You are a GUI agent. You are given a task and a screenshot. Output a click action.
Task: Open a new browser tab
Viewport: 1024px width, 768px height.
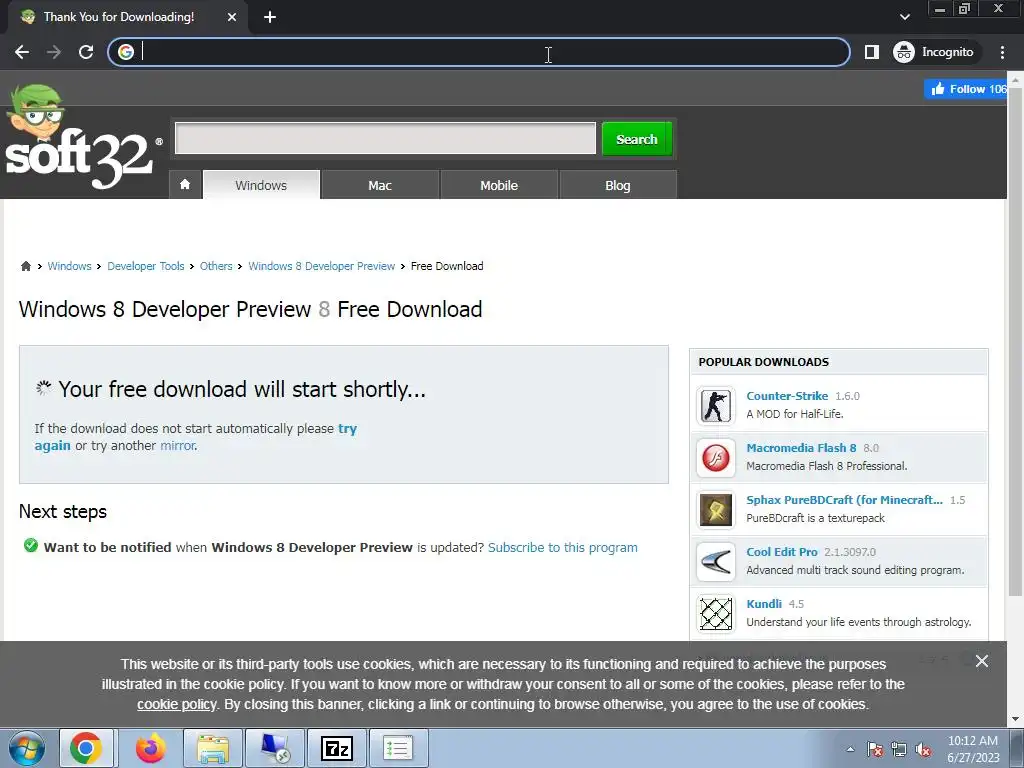[270, 17]
